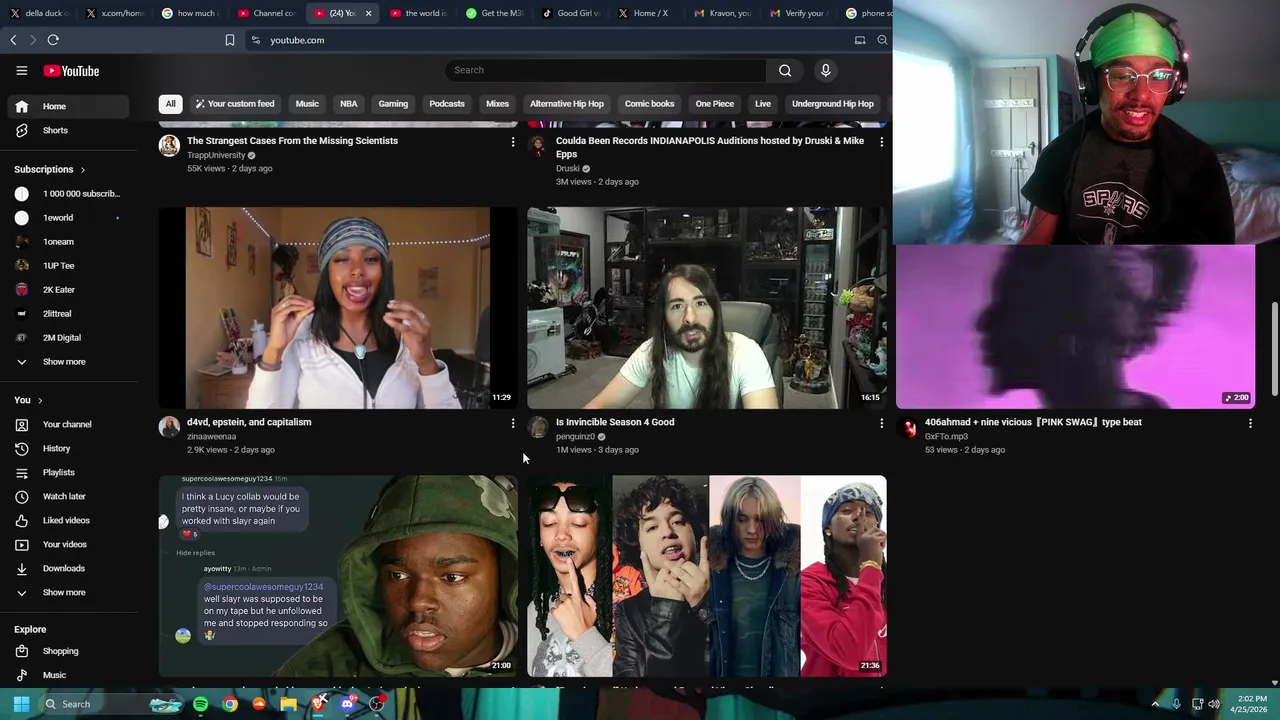Image resolution: width=1280 pixels, height=720 pixels.
Task: Open Is Invincible Season 4 Good title
Action: (x=615, y=422)
